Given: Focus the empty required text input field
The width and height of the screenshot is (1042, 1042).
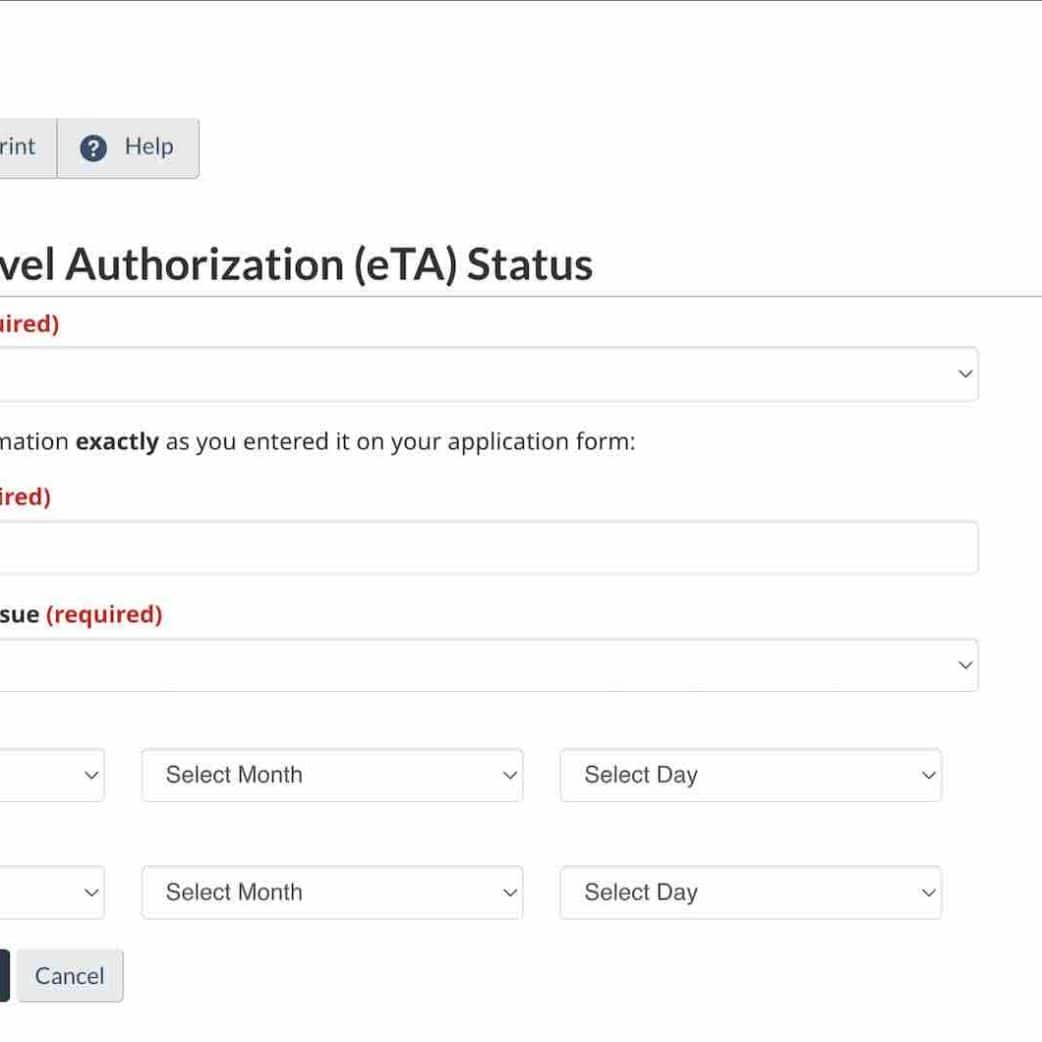Looking at the screenshot, I should point(480,547).
